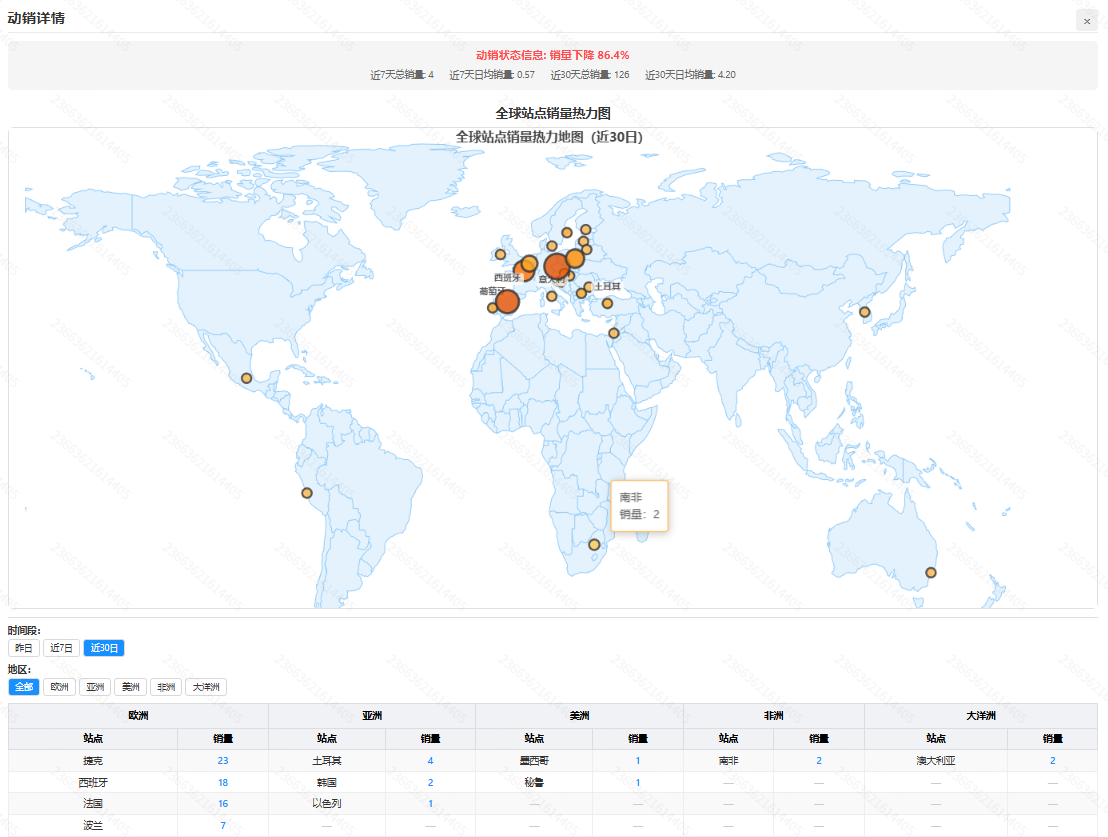Select the 昨日 time period
Viewport: 1108px width, 837px height.
point(23,648)
